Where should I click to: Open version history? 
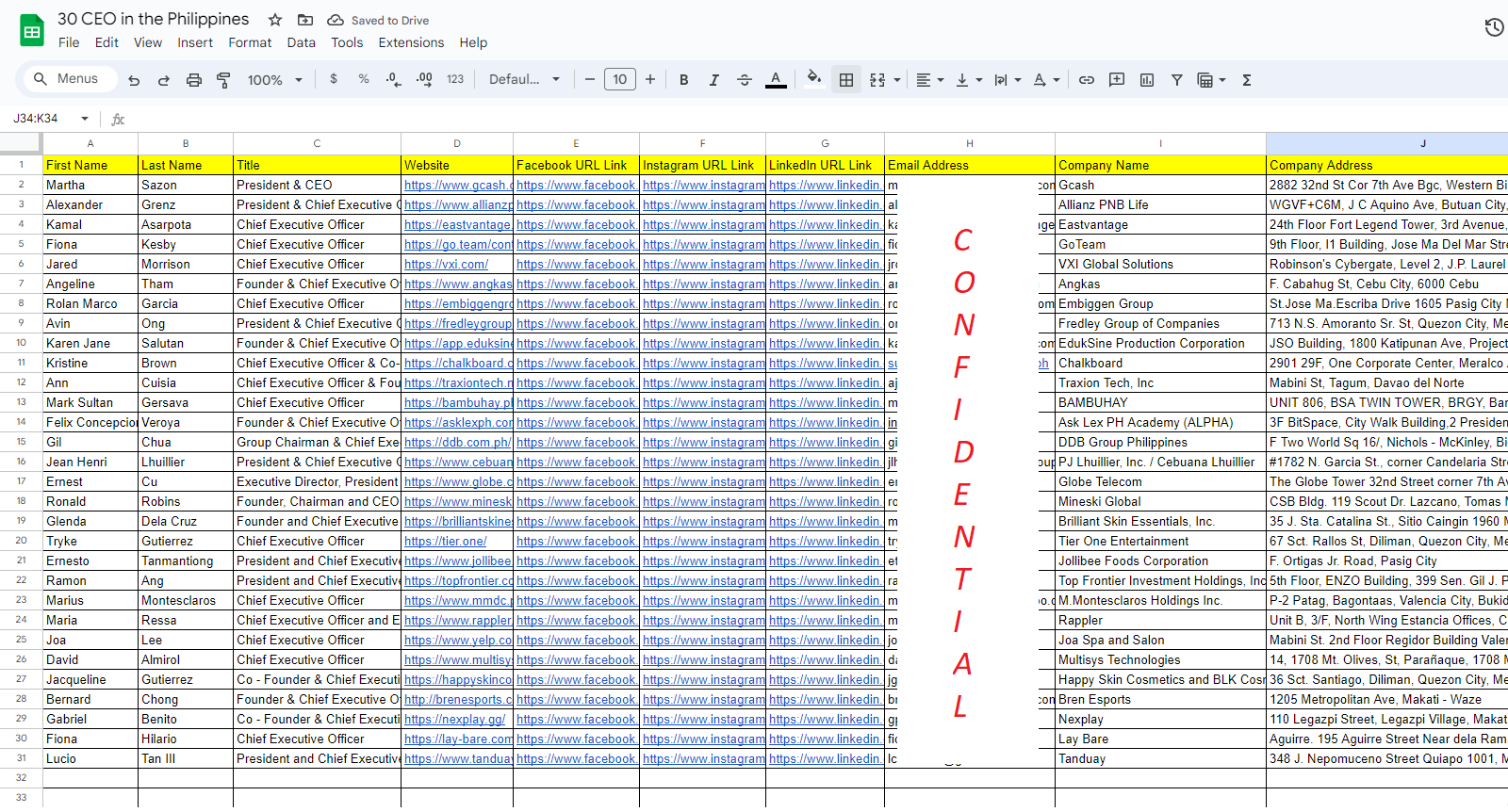click(1494, 27)
